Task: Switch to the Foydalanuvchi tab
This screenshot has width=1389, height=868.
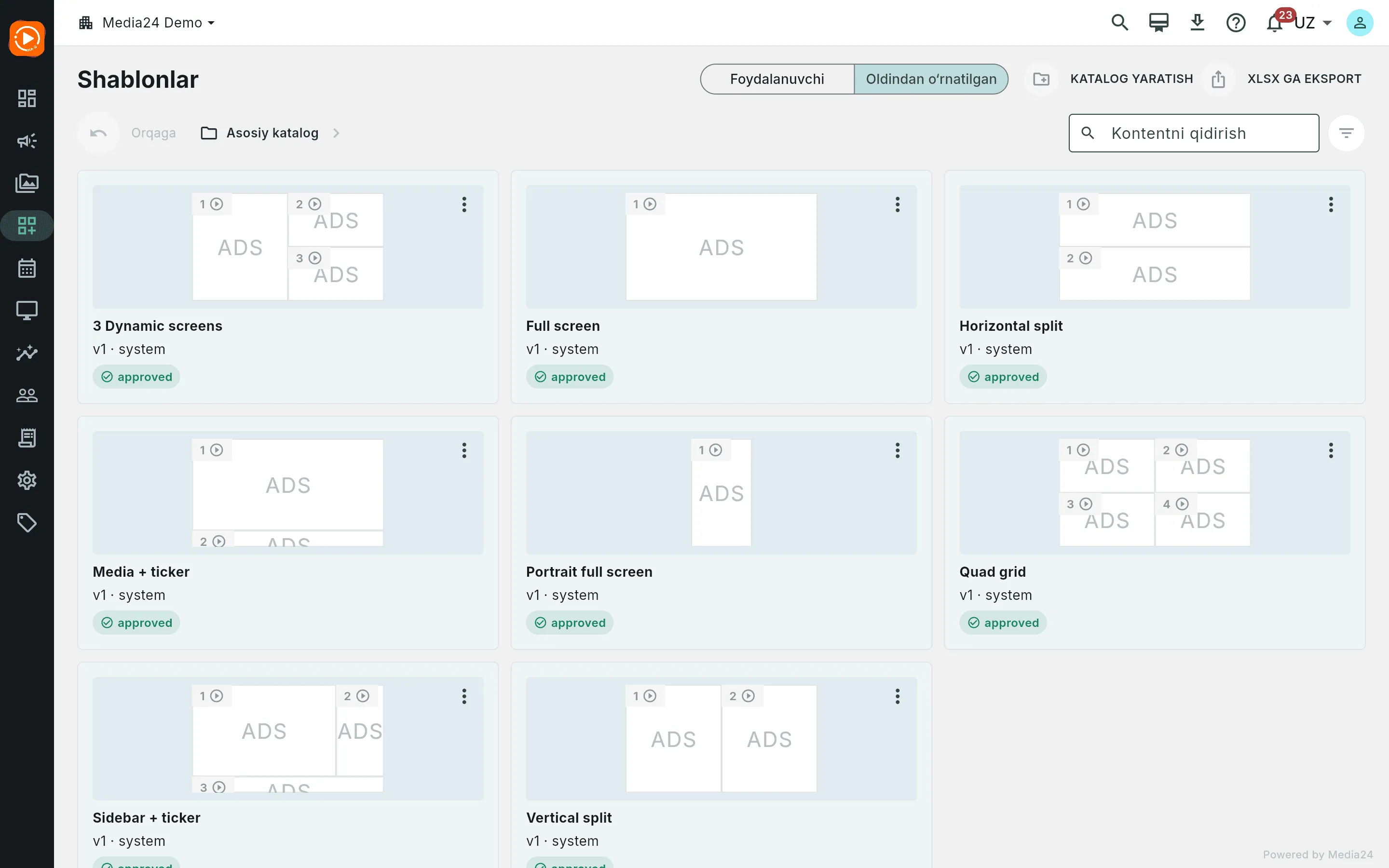Action: [x=777, y=79]
